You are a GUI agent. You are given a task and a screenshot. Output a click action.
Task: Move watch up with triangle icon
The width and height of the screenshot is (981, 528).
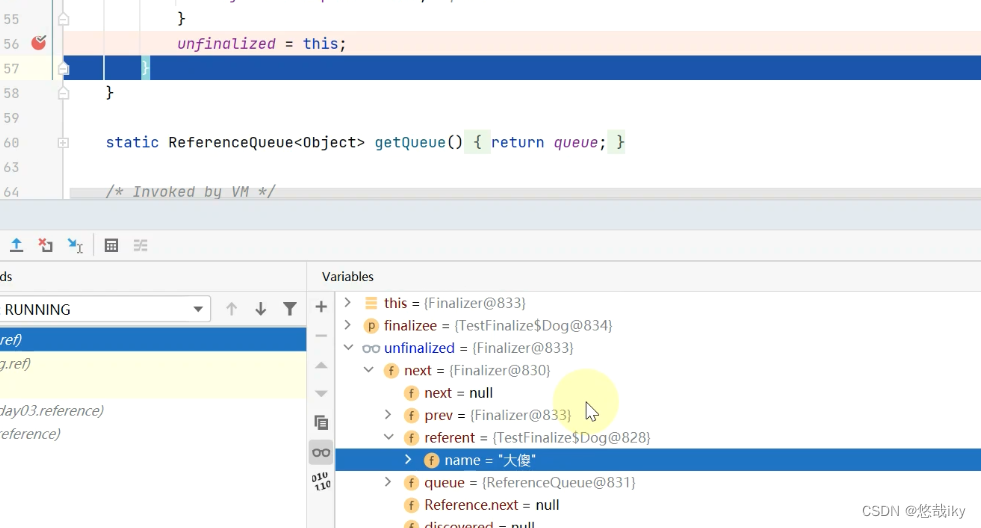321,365
